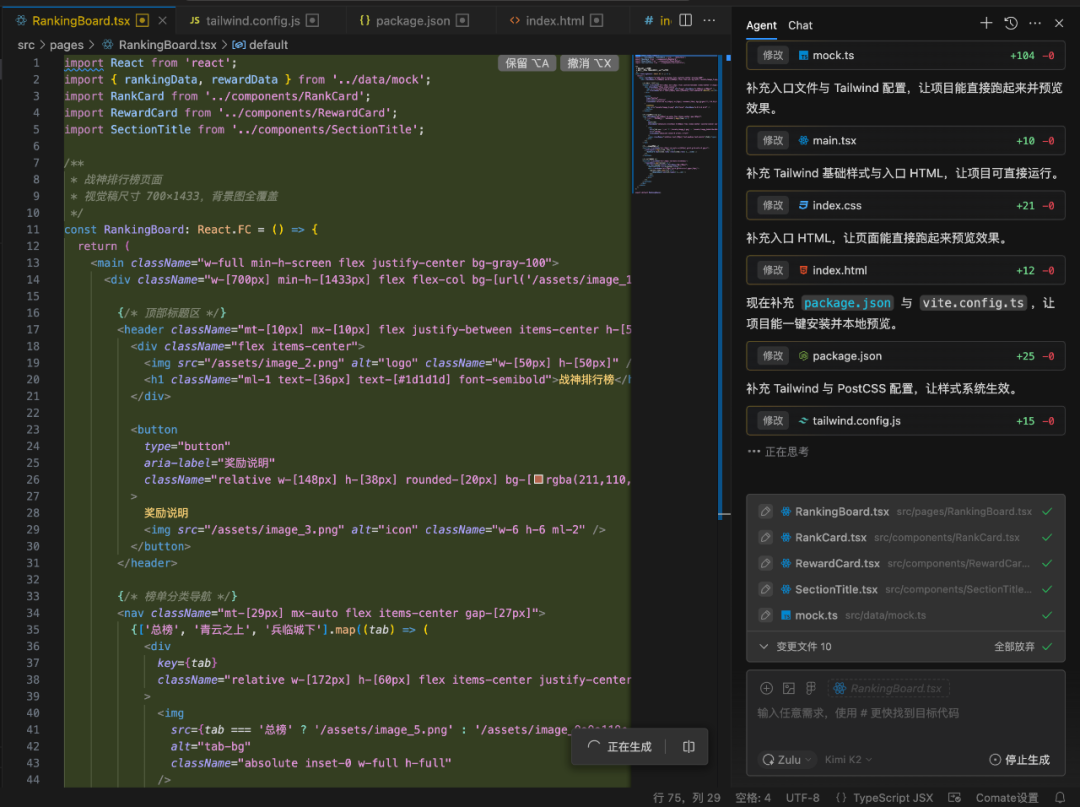Click the code minimap preview

[x=675, y=124]
